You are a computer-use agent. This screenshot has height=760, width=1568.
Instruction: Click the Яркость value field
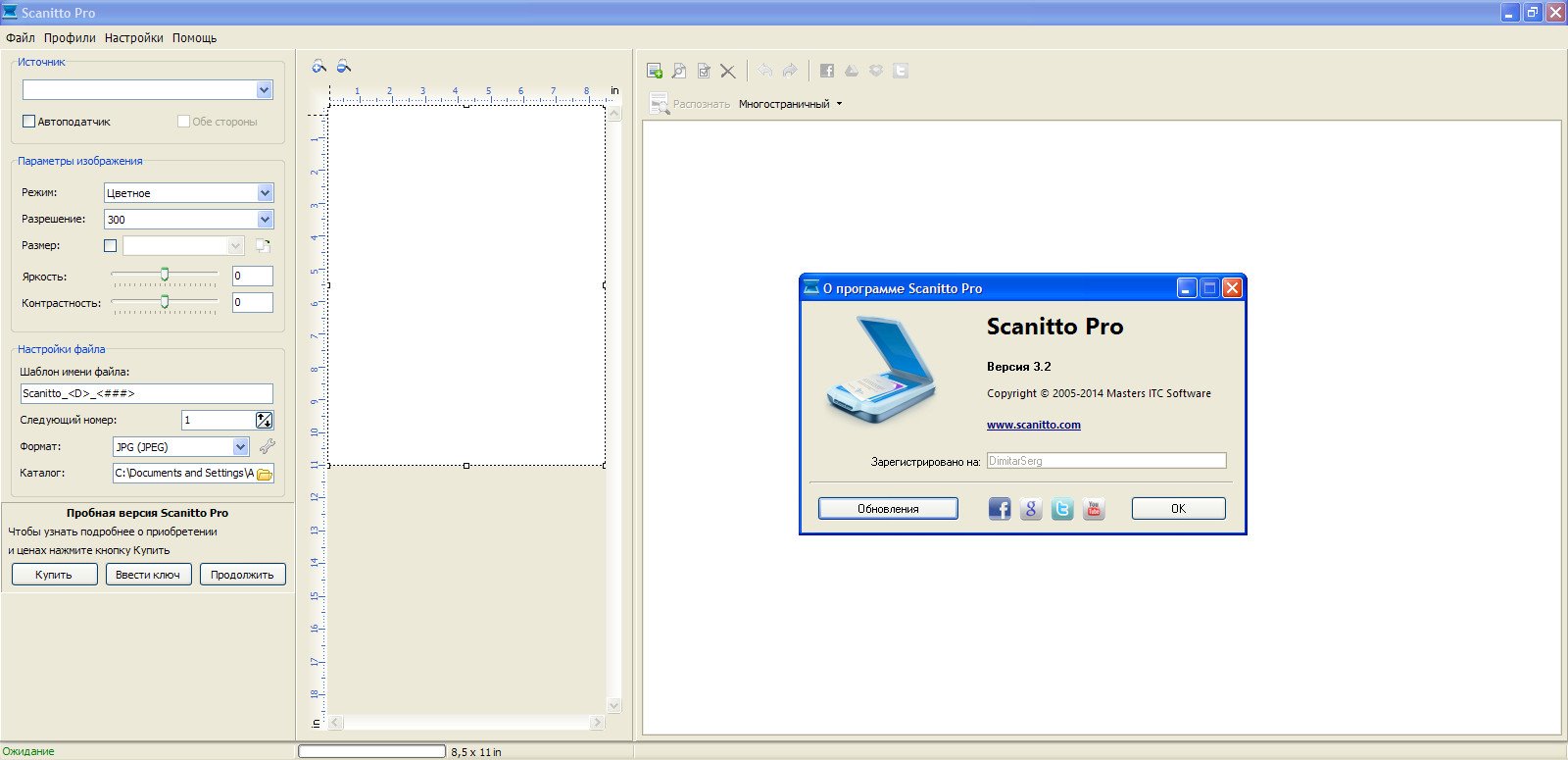click(252, 276)
